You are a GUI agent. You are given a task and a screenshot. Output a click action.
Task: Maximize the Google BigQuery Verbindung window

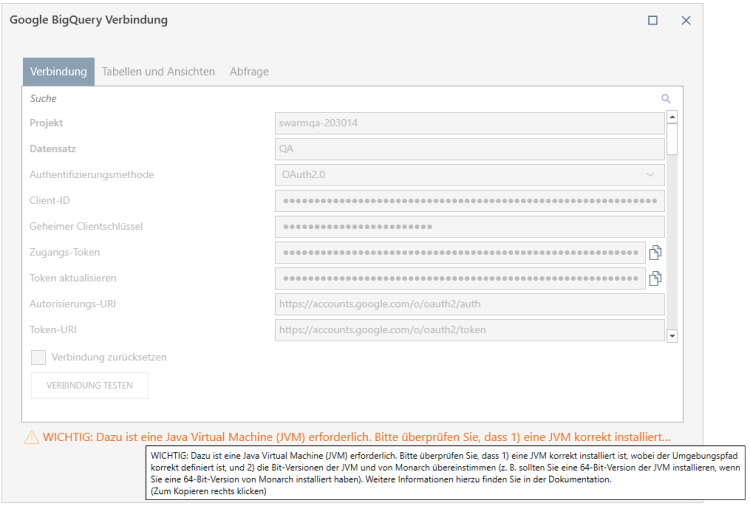pyautogui.click(x=652, y=20)
